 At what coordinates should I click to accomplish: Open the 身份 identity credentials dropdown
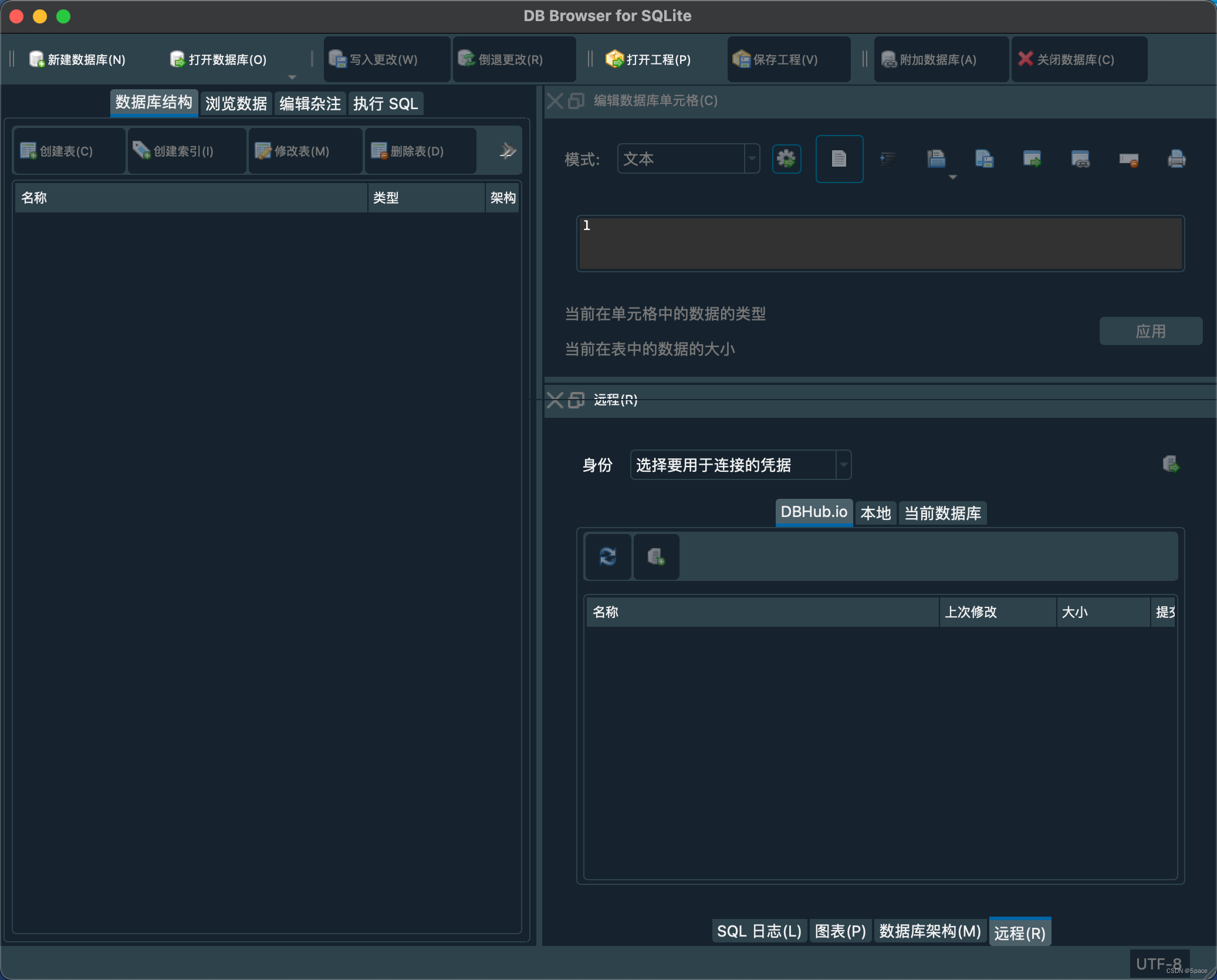pyautogui.click(x=741, y=465)
